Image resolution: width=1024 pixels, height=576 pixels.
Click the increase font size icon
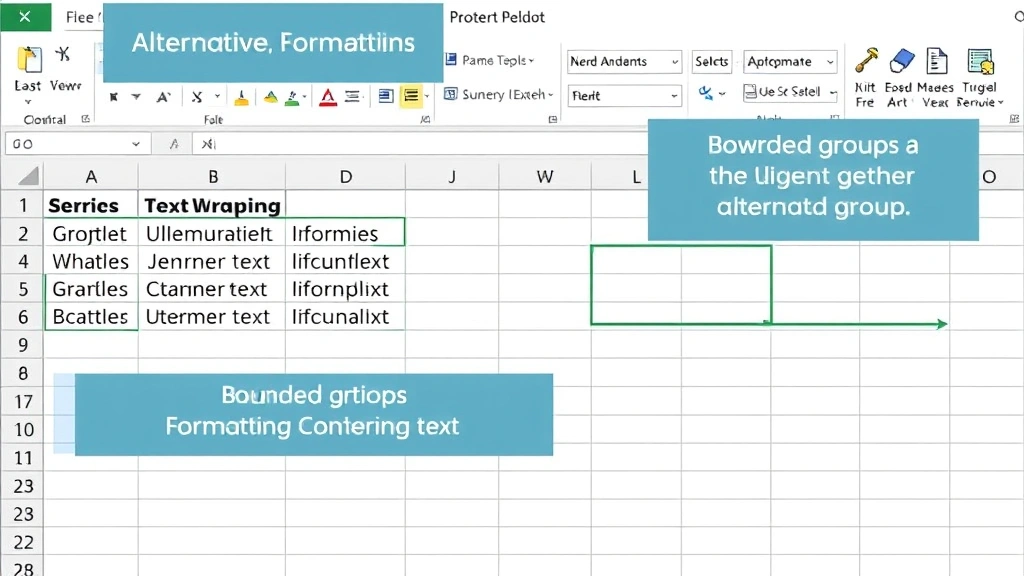(x=163, y=96)
